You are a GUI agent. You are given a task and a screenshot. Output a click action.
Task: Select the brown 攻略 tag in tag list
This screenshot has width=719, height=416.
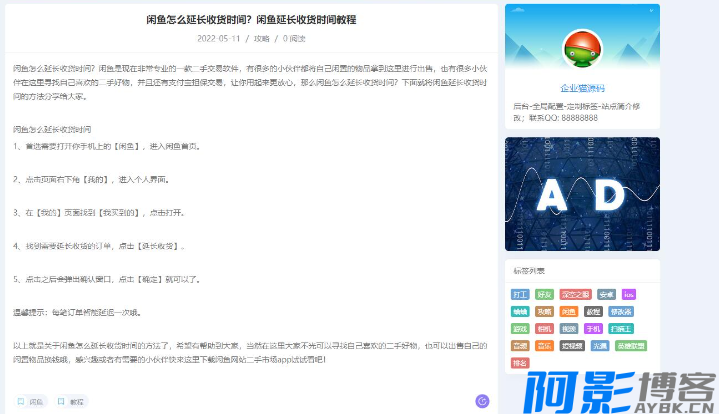[x=544, y=311]
